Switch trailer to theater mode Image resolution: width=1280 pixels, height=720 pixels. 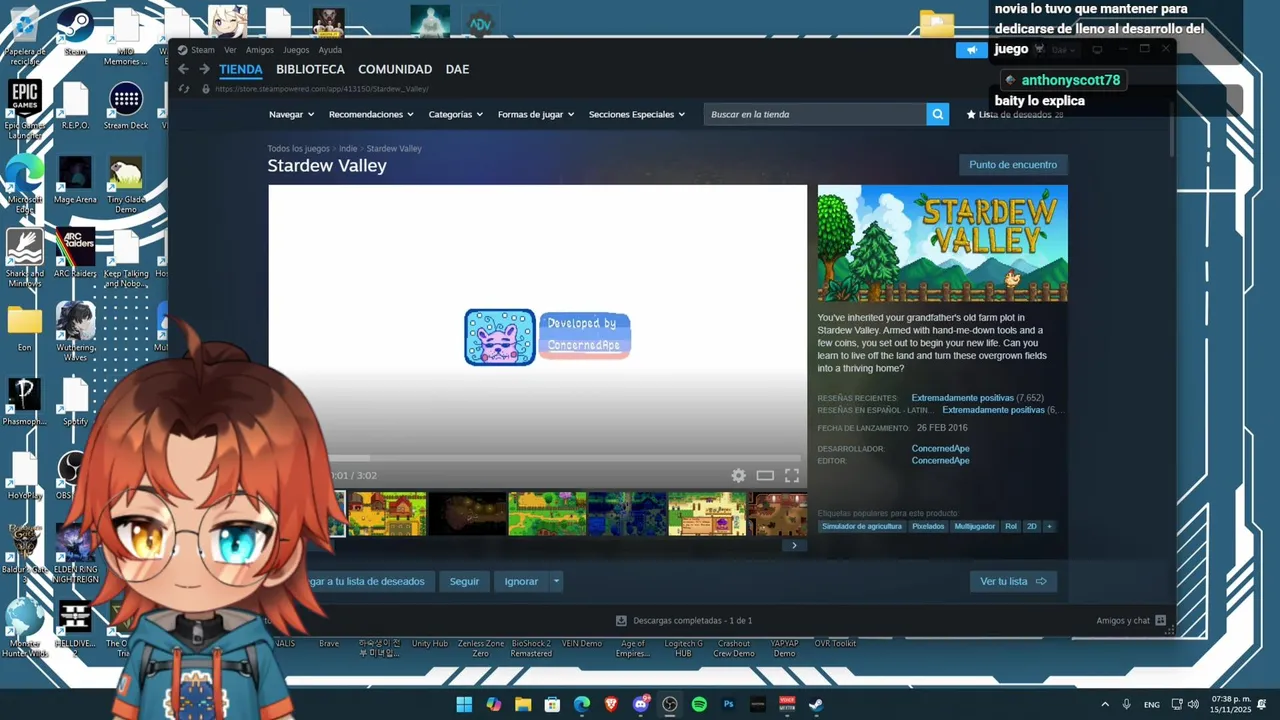[765, 476]
